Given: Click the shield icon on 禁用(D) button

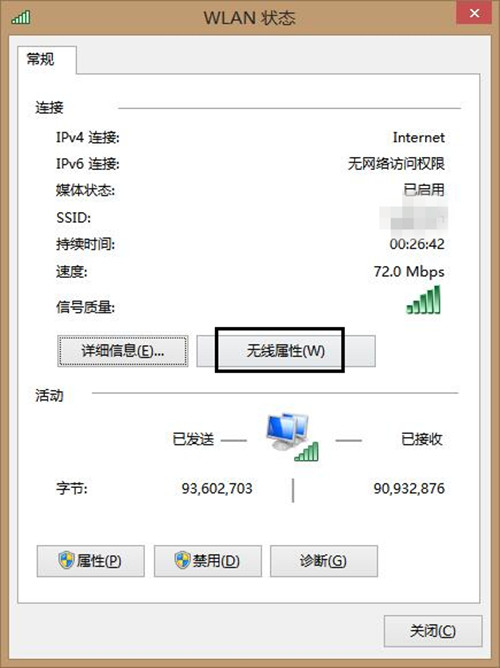Looking at the screenshot, I should coord(183,560).
